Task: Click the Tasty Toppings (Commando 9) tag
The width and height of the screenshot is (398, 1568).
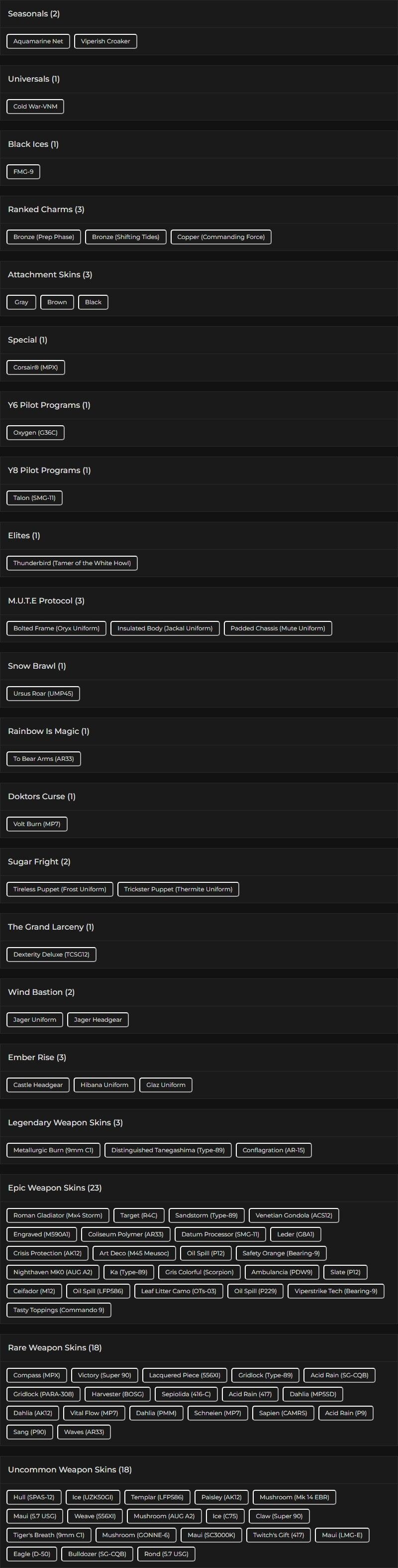Action: 58,1310
